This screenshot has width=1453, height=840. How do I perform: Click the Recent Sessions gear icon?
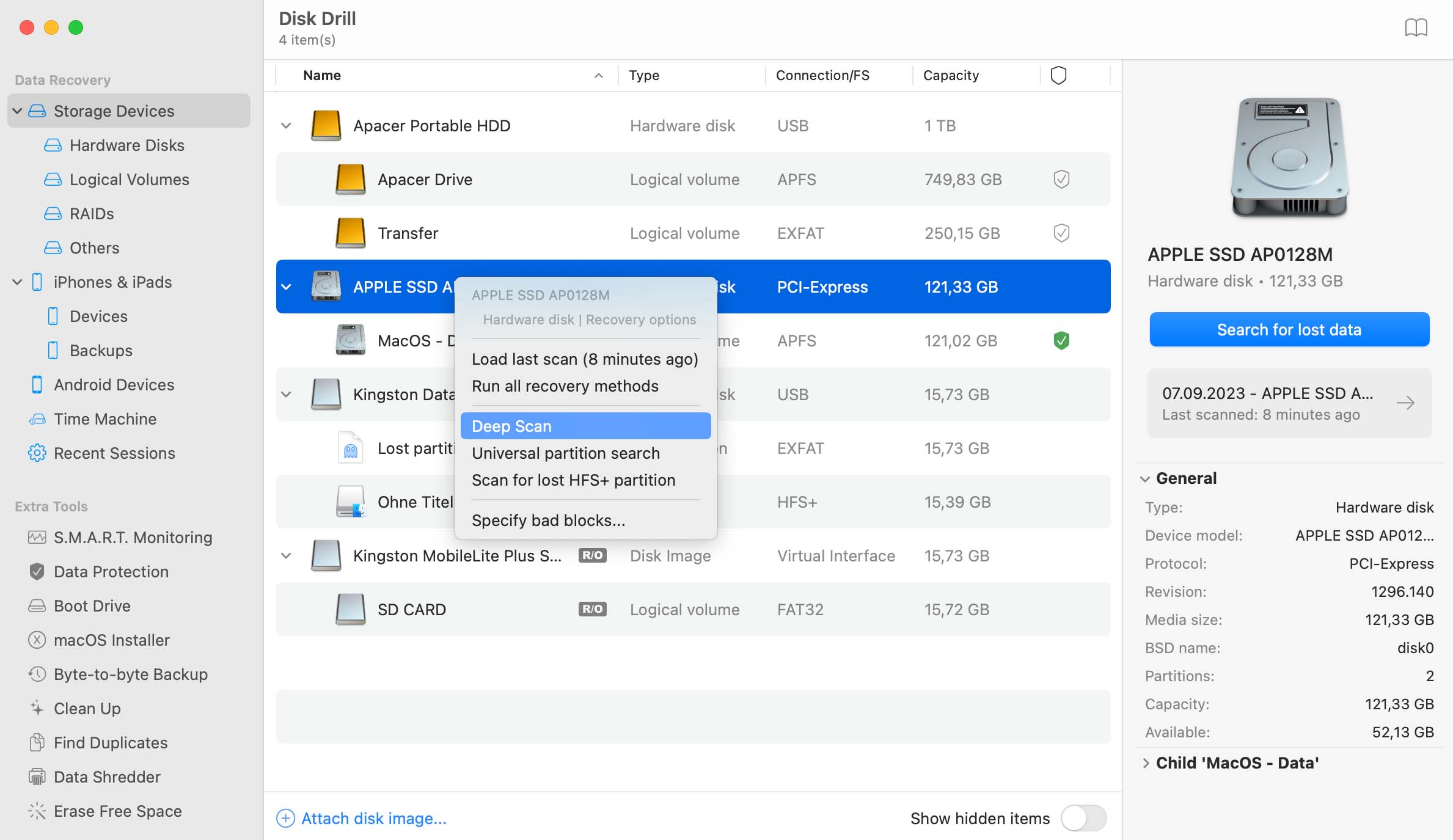[37, 453]
